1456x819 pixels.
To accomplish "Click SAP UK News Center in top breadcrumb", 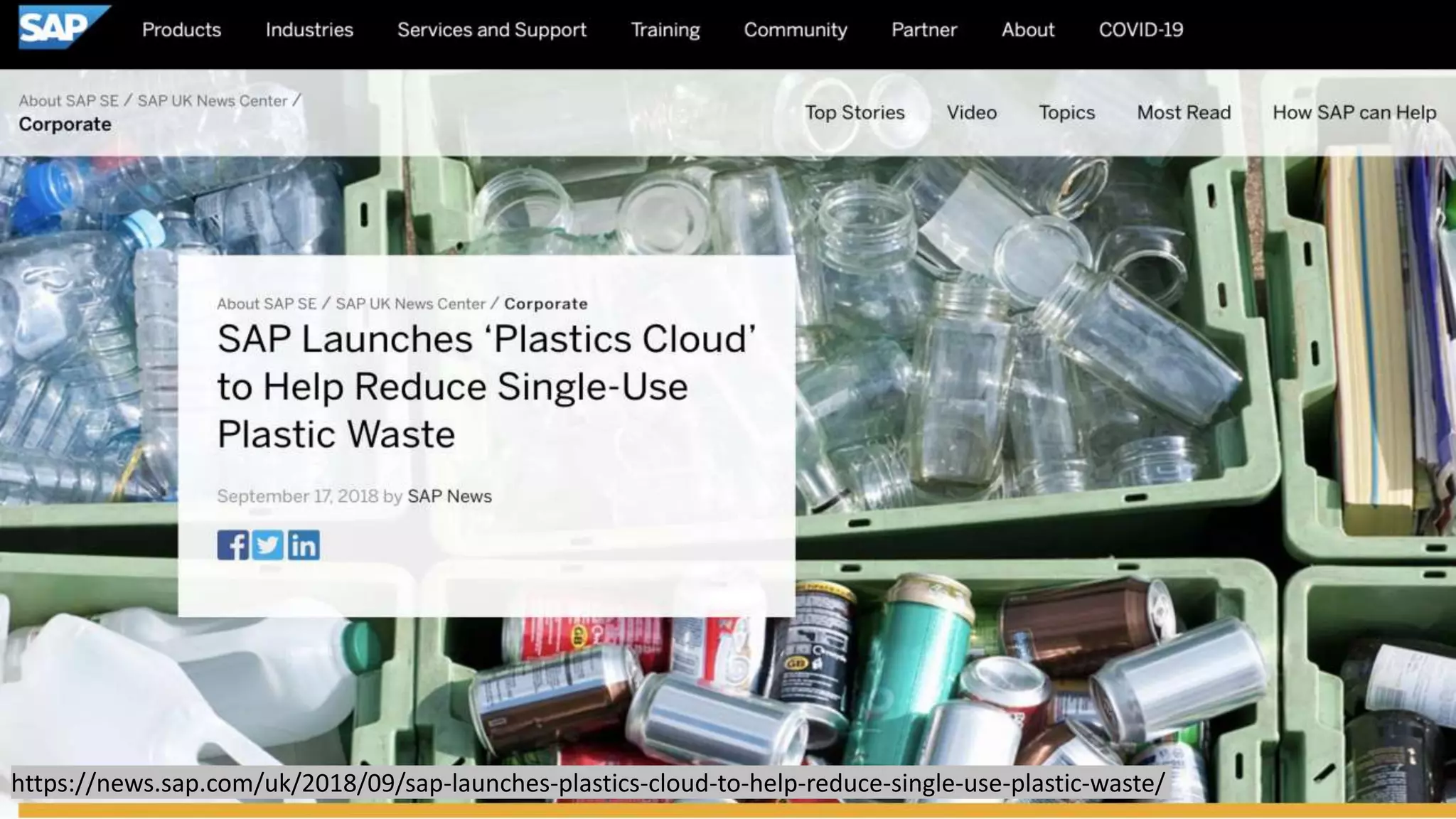I will click(x=213, y=101).
